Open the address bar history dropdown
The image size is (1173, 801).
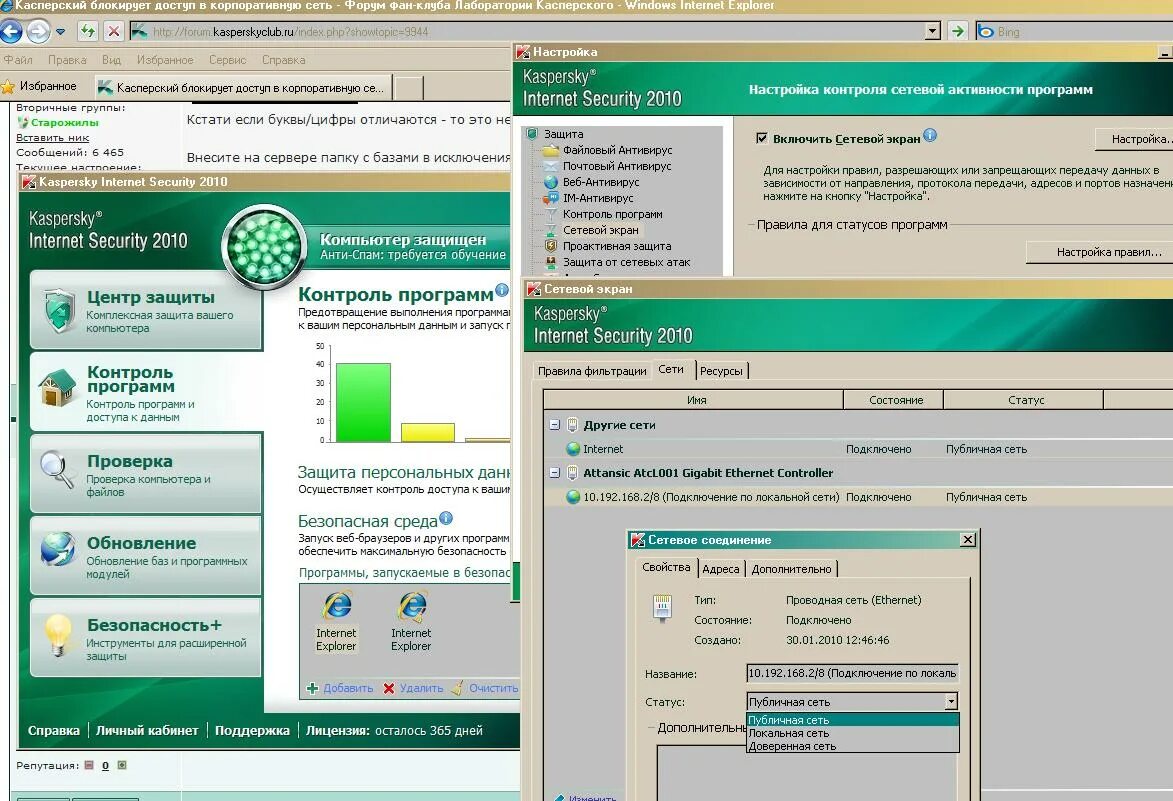pyautogui.click(x=932, y=31)
